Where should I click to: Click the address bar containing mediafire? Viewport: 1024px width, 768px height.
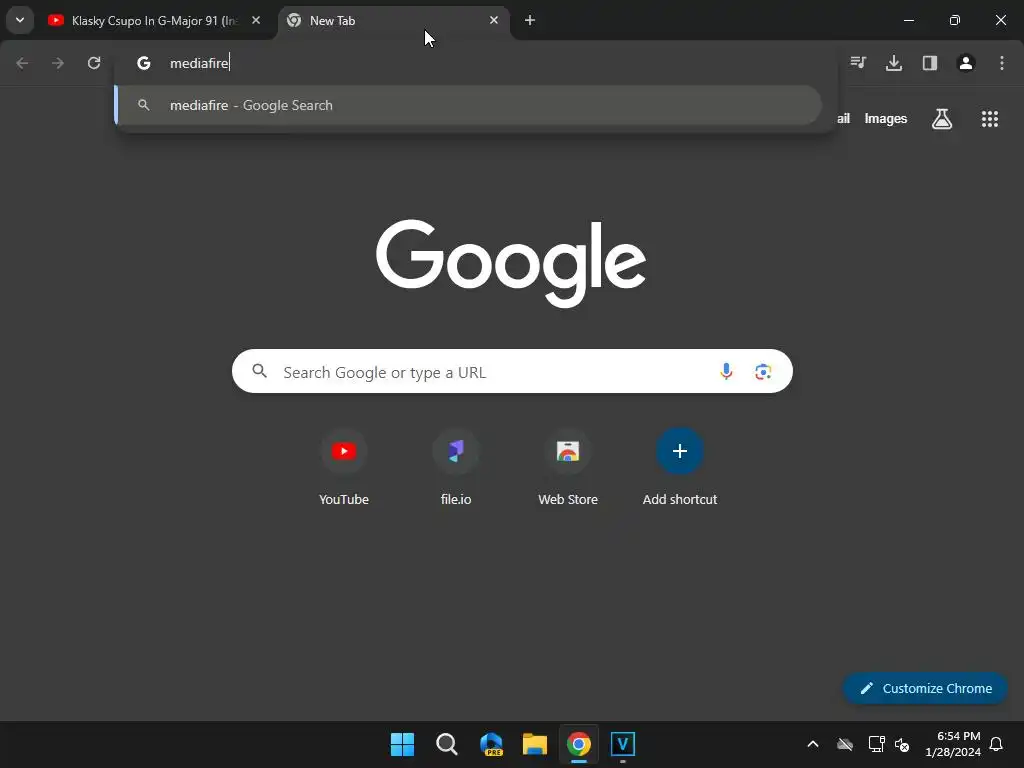tap(476, 63)
